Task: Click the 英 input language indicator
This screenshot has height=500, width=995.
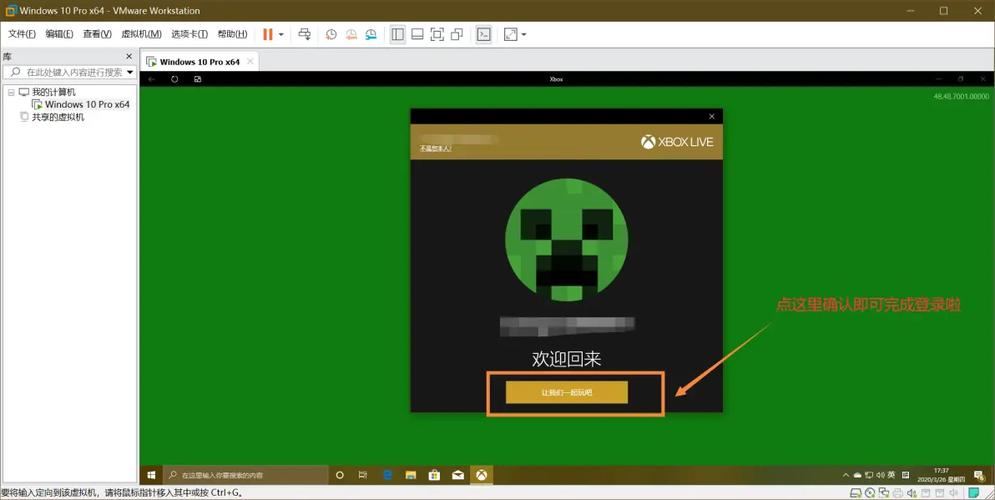Action: (x=891, y=475)
